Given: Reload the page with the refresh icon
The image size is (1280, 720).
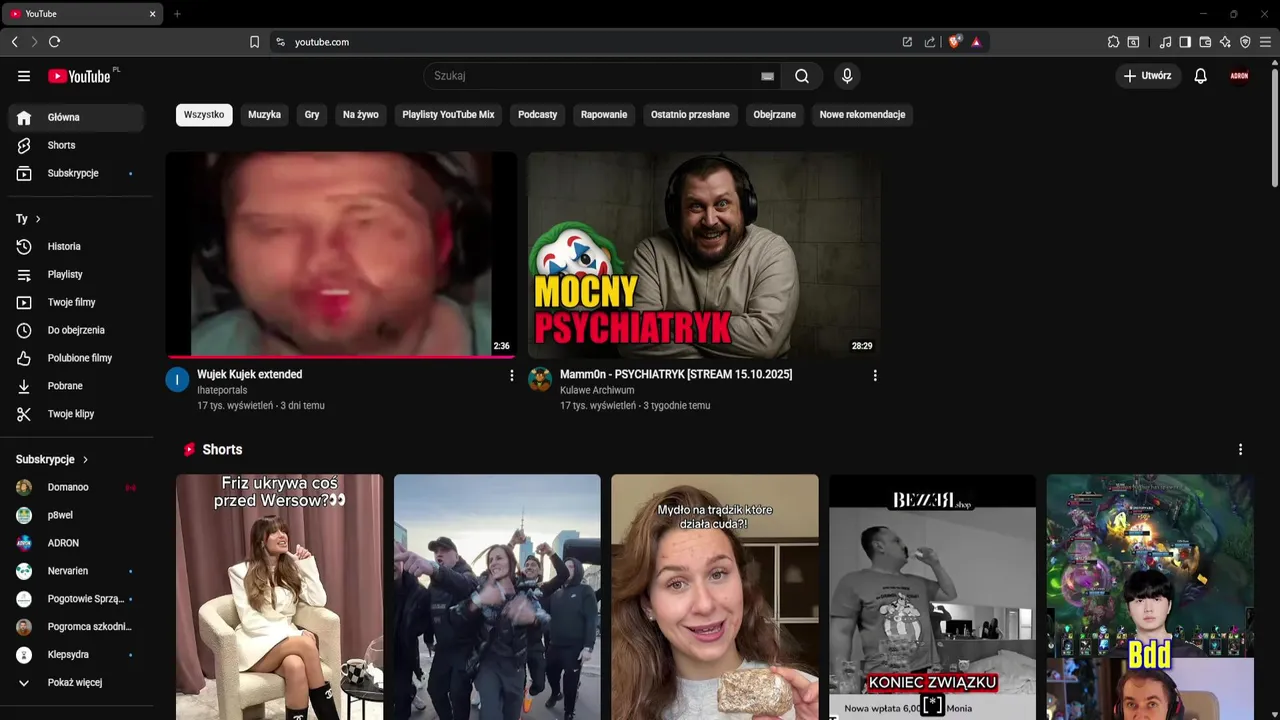Looking at the screenshot, I should 54,42.
